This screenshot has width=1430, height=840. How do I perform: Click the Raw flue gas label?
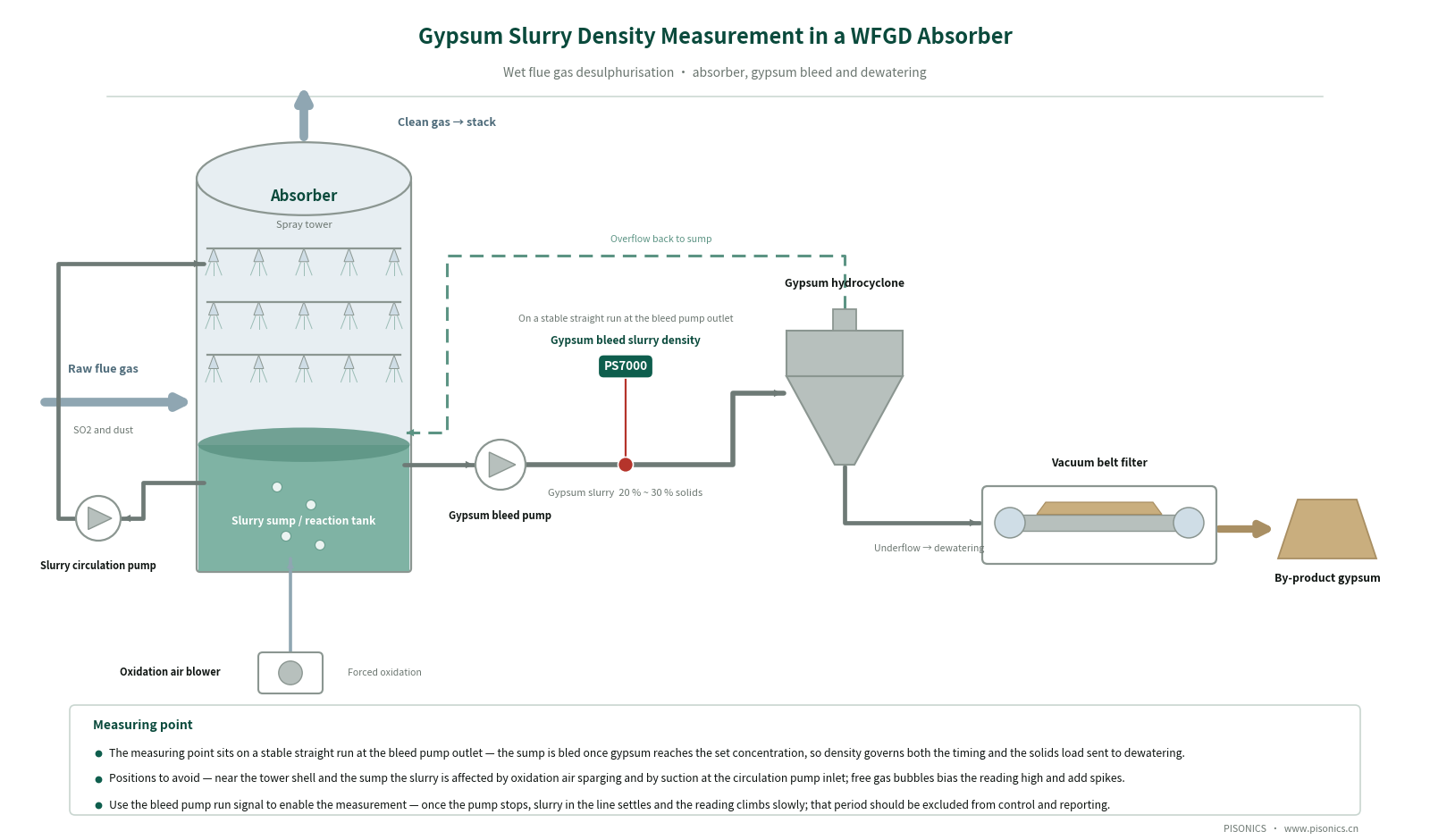[x=103, y=368]
